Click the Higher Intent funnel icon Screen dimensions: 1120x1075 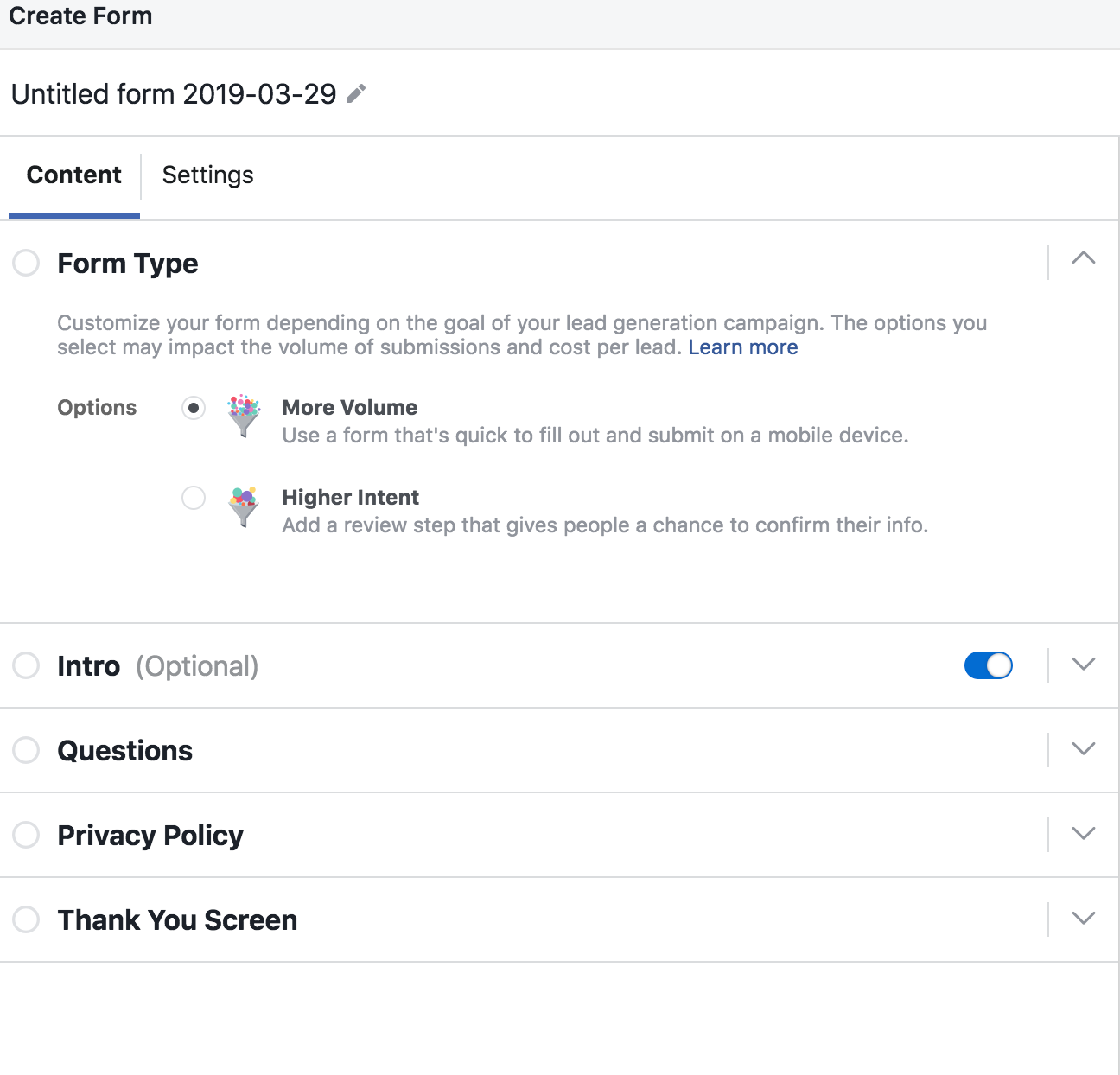[244, 506]
